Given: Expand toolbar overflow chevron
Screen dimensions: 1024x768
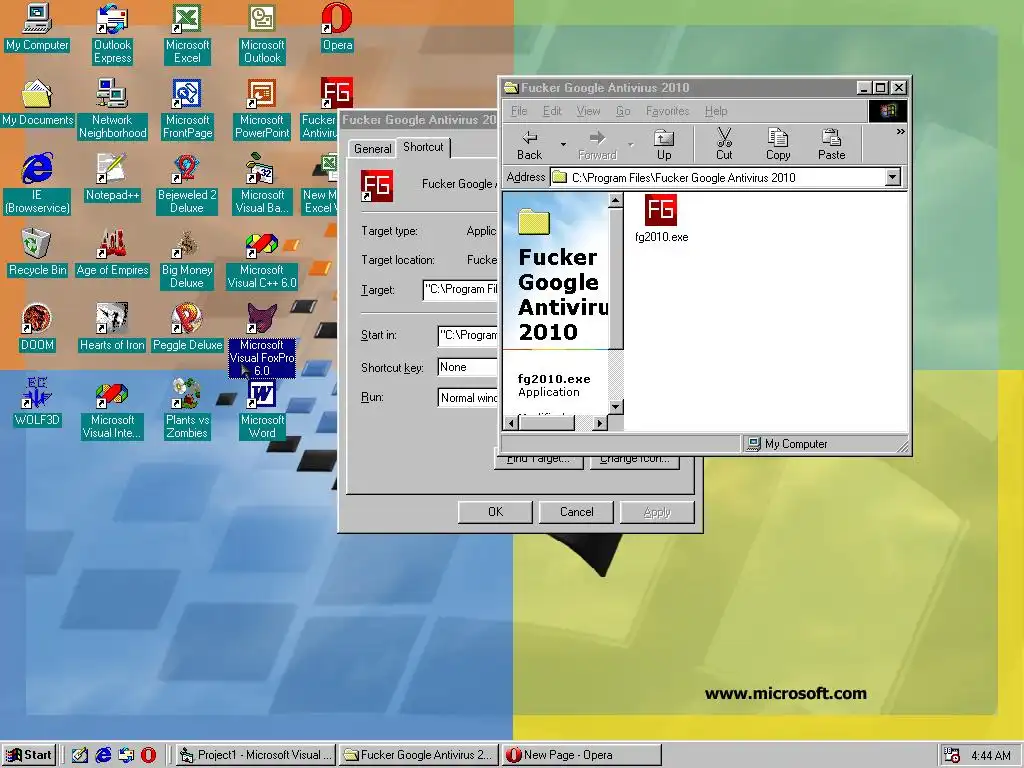Looking at the screenshot, I should [x=901, y=131].
